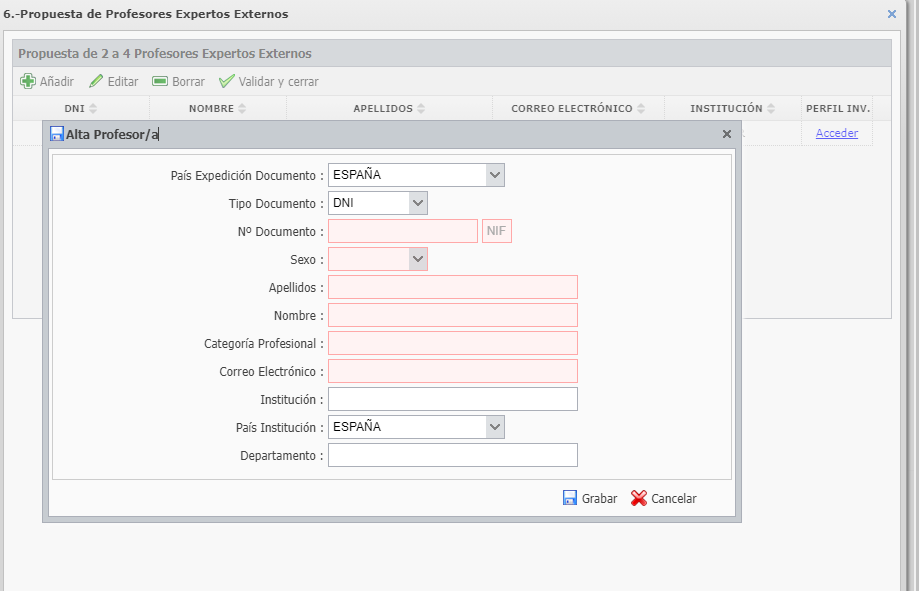Click the Grabar floppy disk icon
Image resolution: width=919 pixels, height=591 pixels.
(x=570, y=498)
